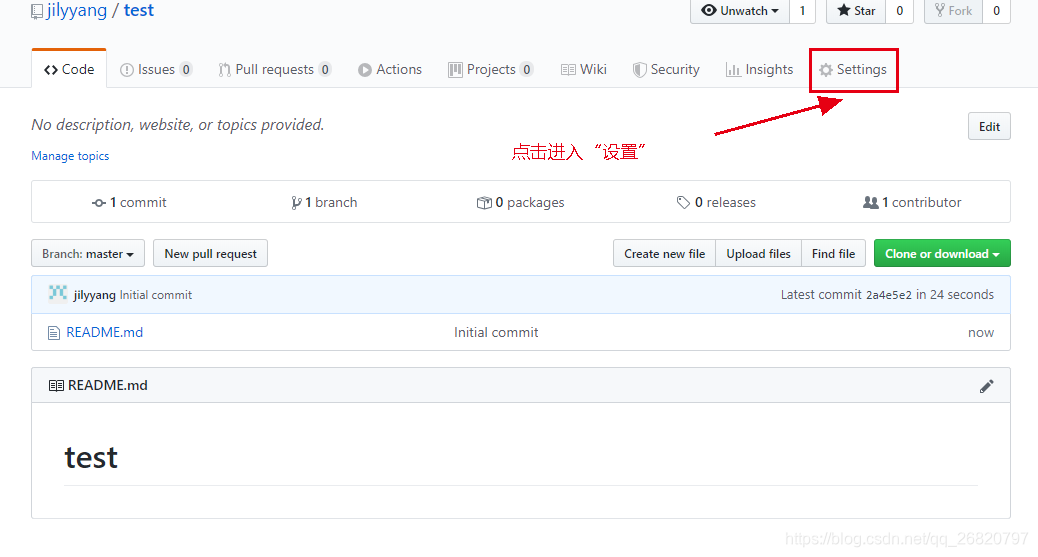Open the 1 branch link
Viewport: 1038px width, 557px height.
[x=324, y=203]
